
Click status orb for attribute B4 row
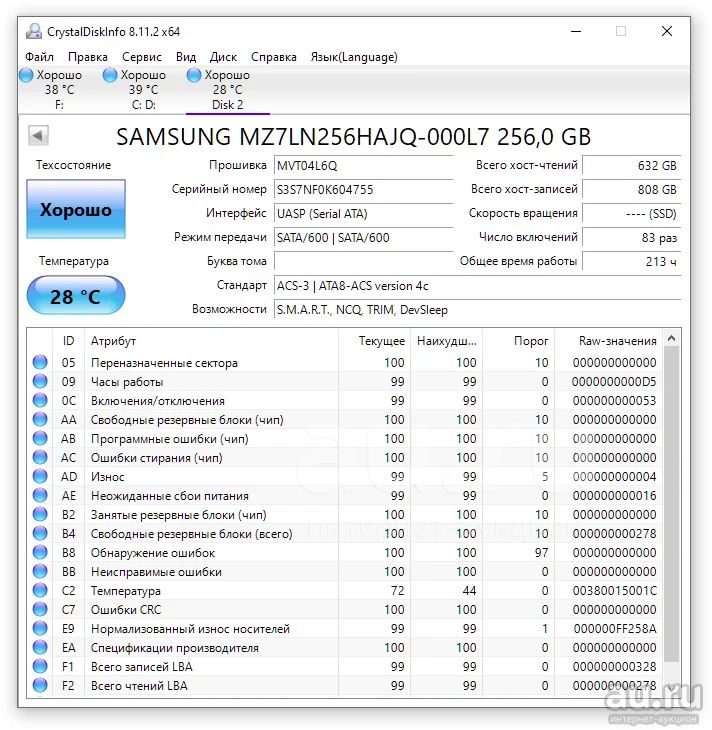pyautogui.click(x=40, y=533)
